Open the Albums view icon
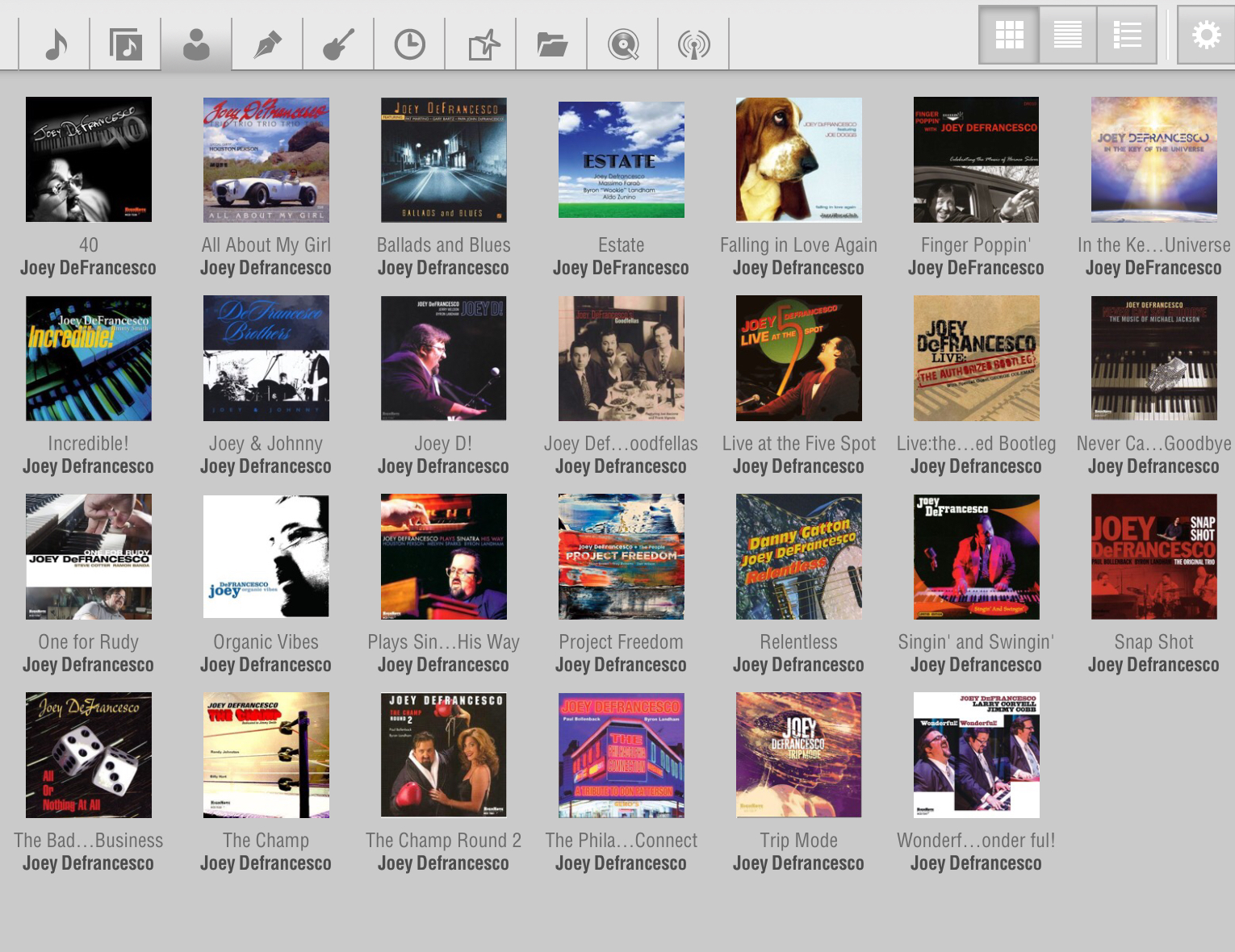The height and width of the screenshot is (952, 1235). click(126, 44)
